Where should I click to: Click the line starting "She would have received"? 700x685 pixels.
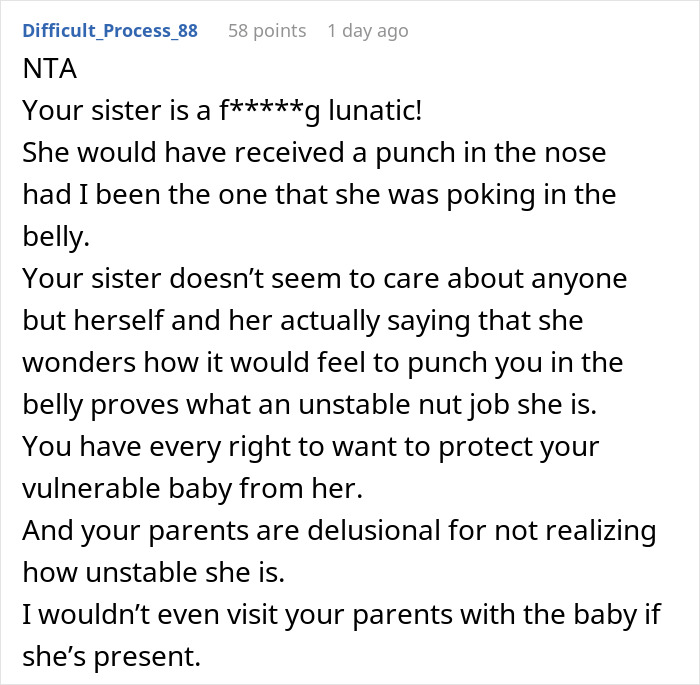tap(314, 154)
